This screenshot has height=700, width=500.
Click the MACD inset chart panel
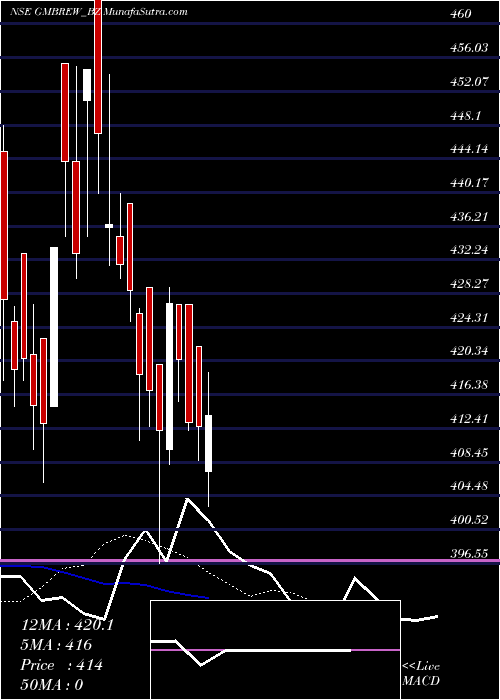pyautogui.click(x=275, y=650)
